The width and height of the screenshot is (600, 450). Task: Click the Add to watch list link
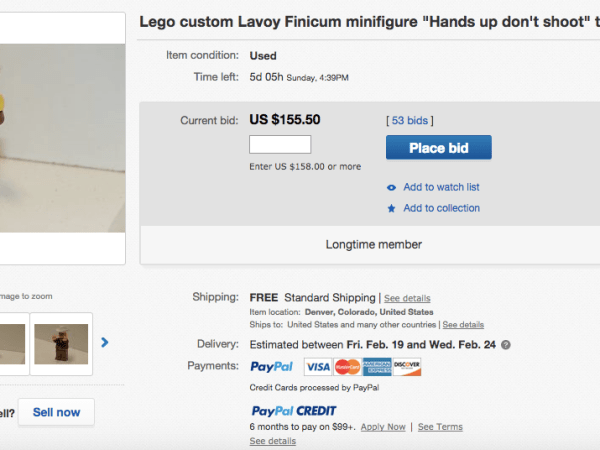(441, 187)
